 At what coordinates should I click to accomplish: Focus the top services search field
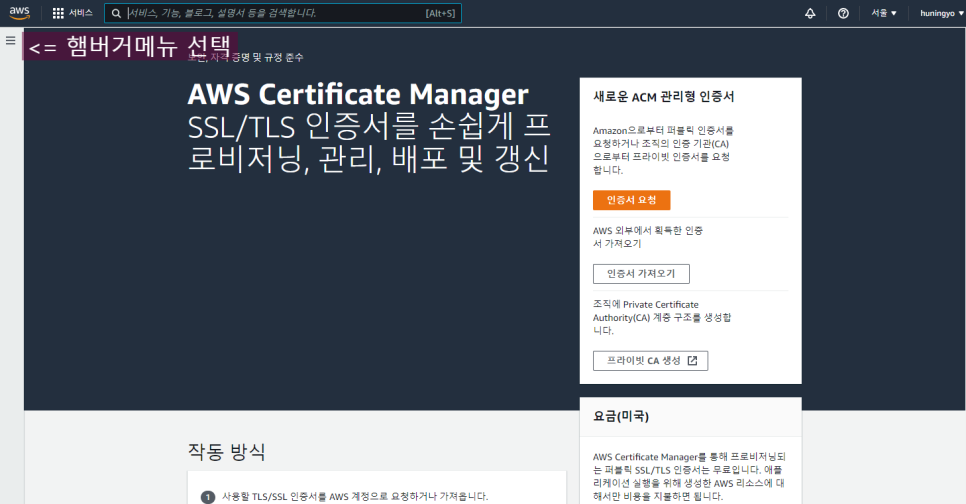tap(283, 13)
